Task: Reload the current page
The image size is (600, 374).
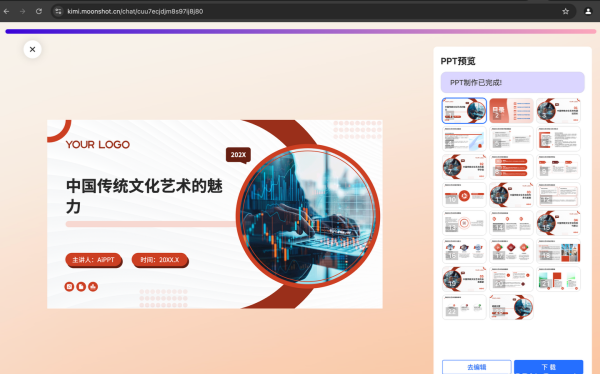Action: 39,11
